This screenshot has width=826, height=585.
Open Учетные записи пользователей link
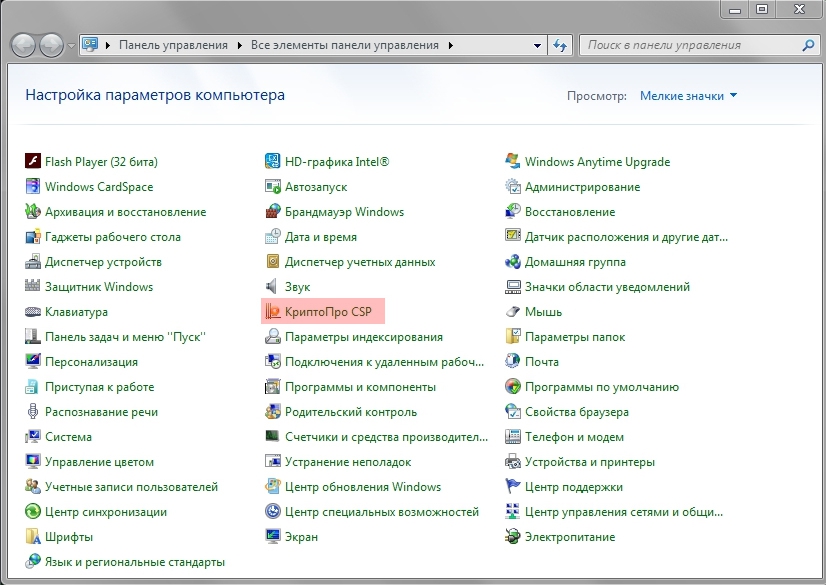[131, 487]
